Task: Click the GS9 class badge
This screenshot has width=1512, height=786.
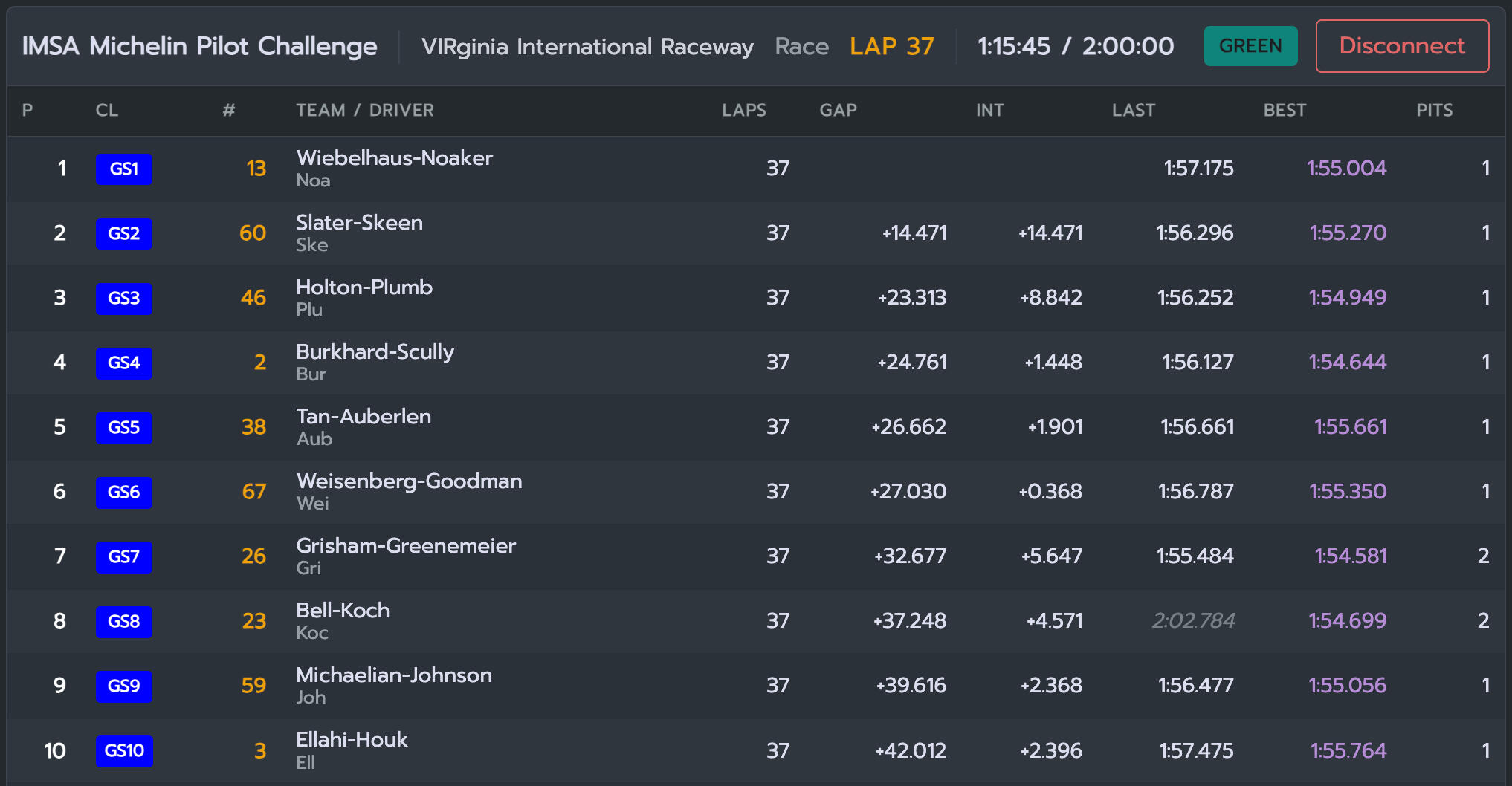Action: click(124, 686)
